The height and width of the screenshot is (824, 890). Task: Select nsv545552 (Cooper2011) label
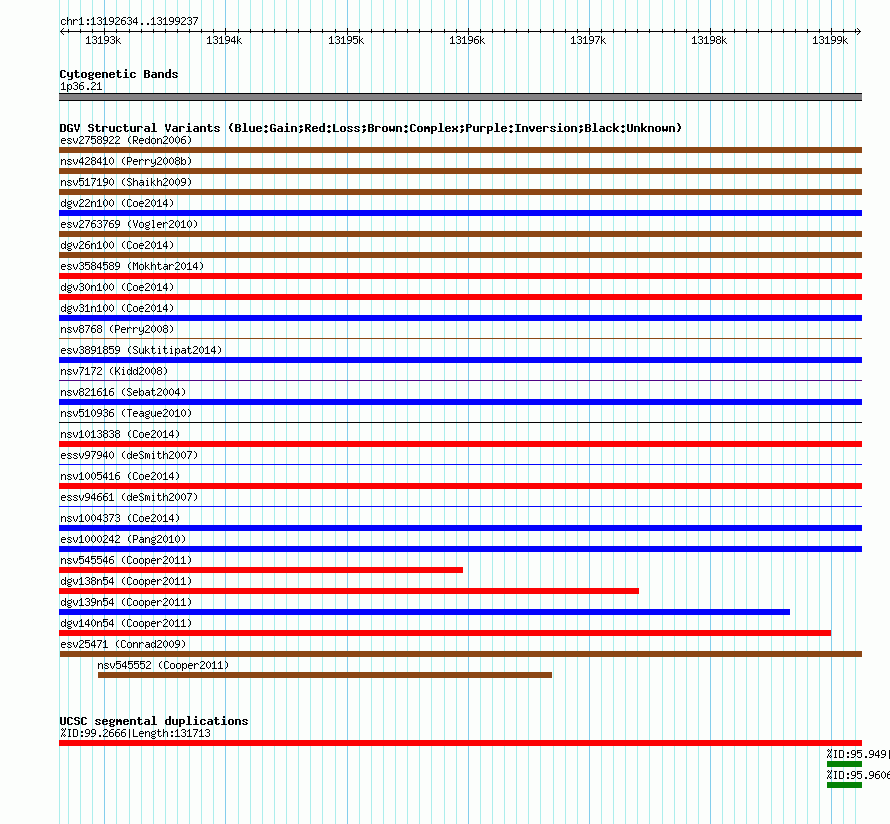click(x=163, y=665)
